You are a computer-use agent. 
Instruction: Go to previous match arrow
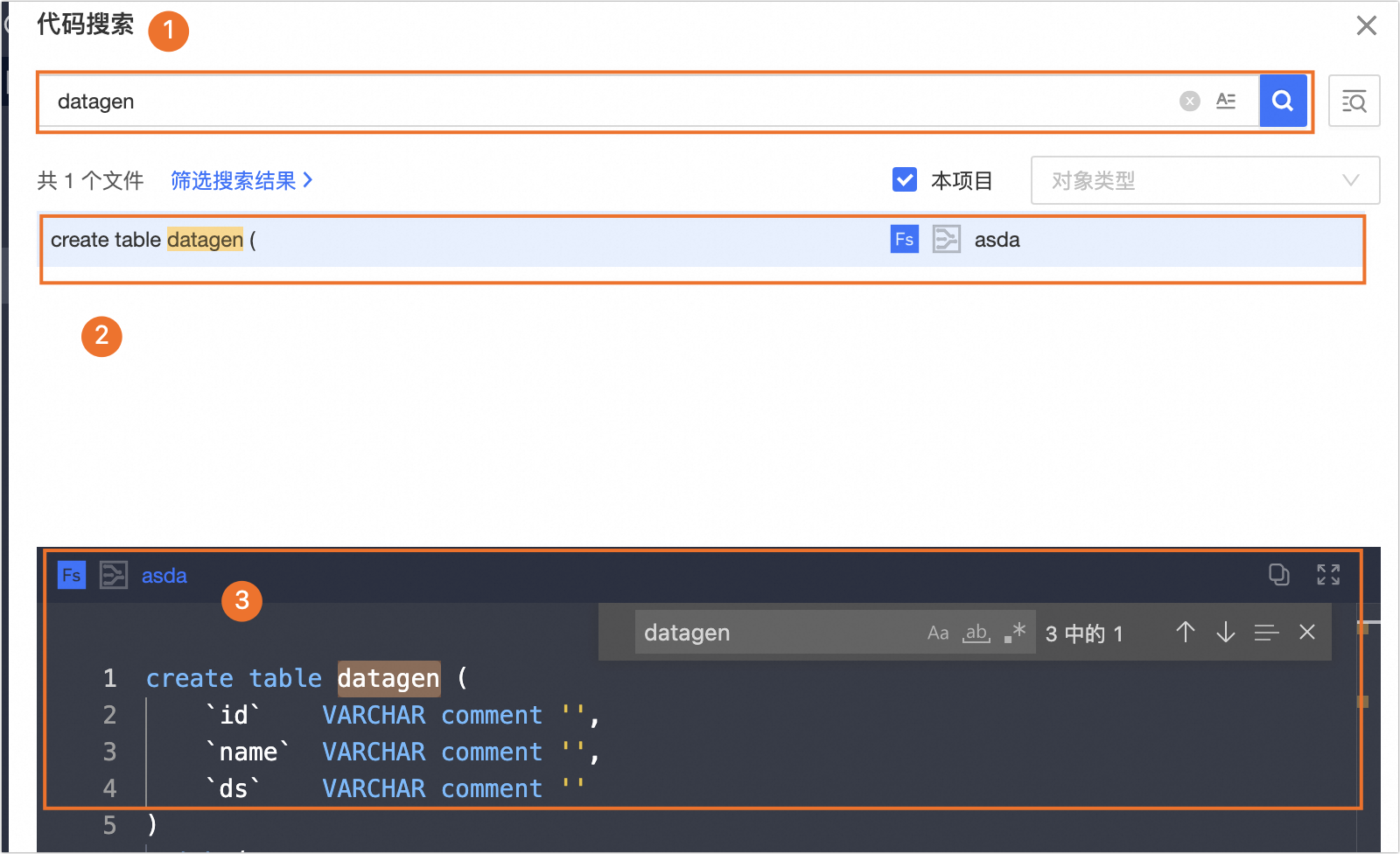(1186, 632)
